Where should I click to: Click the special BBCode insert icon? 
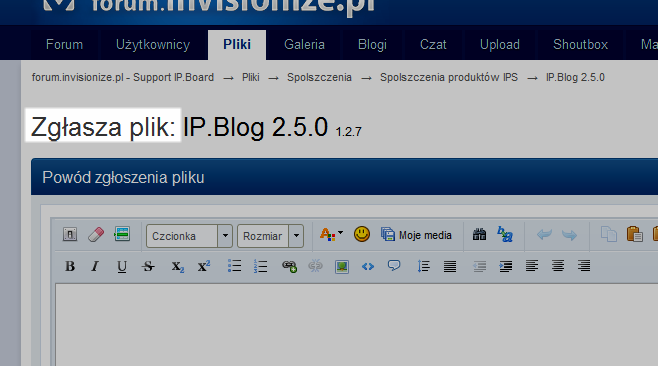point(122,234)
